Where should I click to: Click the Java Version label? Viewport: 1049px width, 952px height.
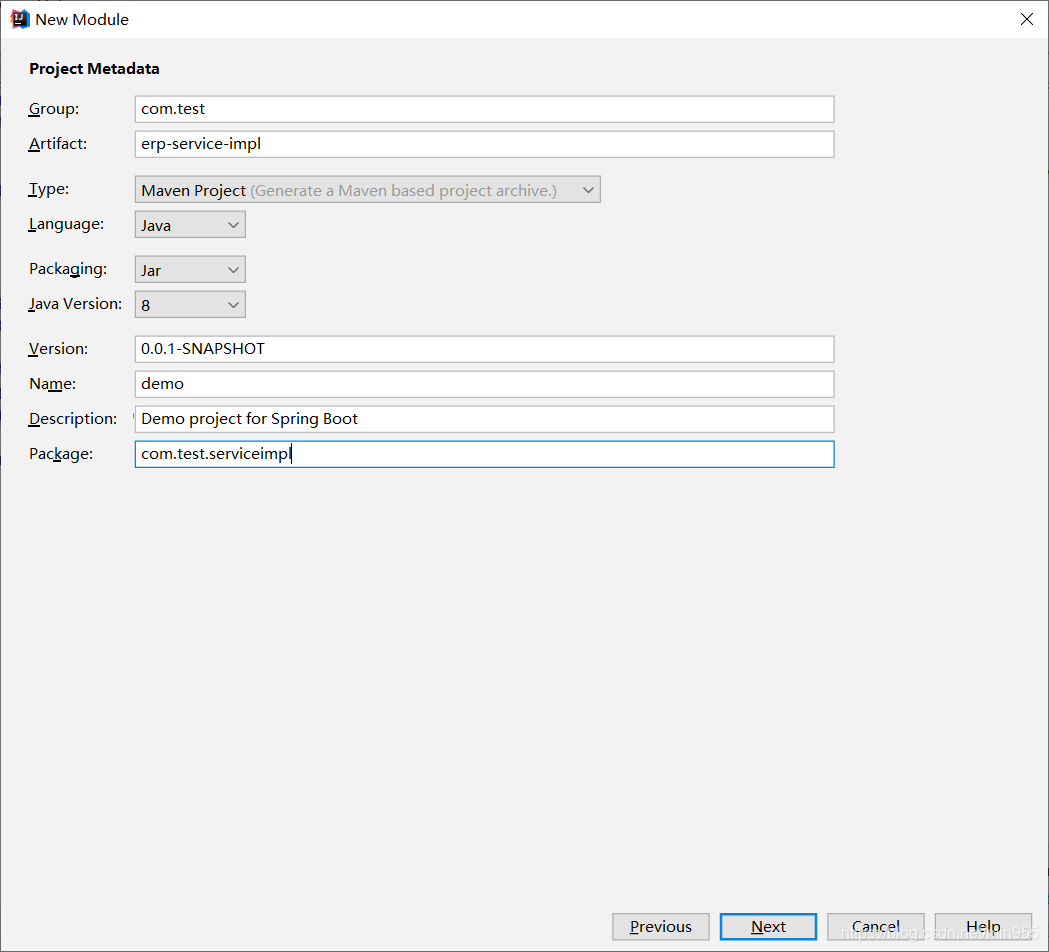[75, 304]
